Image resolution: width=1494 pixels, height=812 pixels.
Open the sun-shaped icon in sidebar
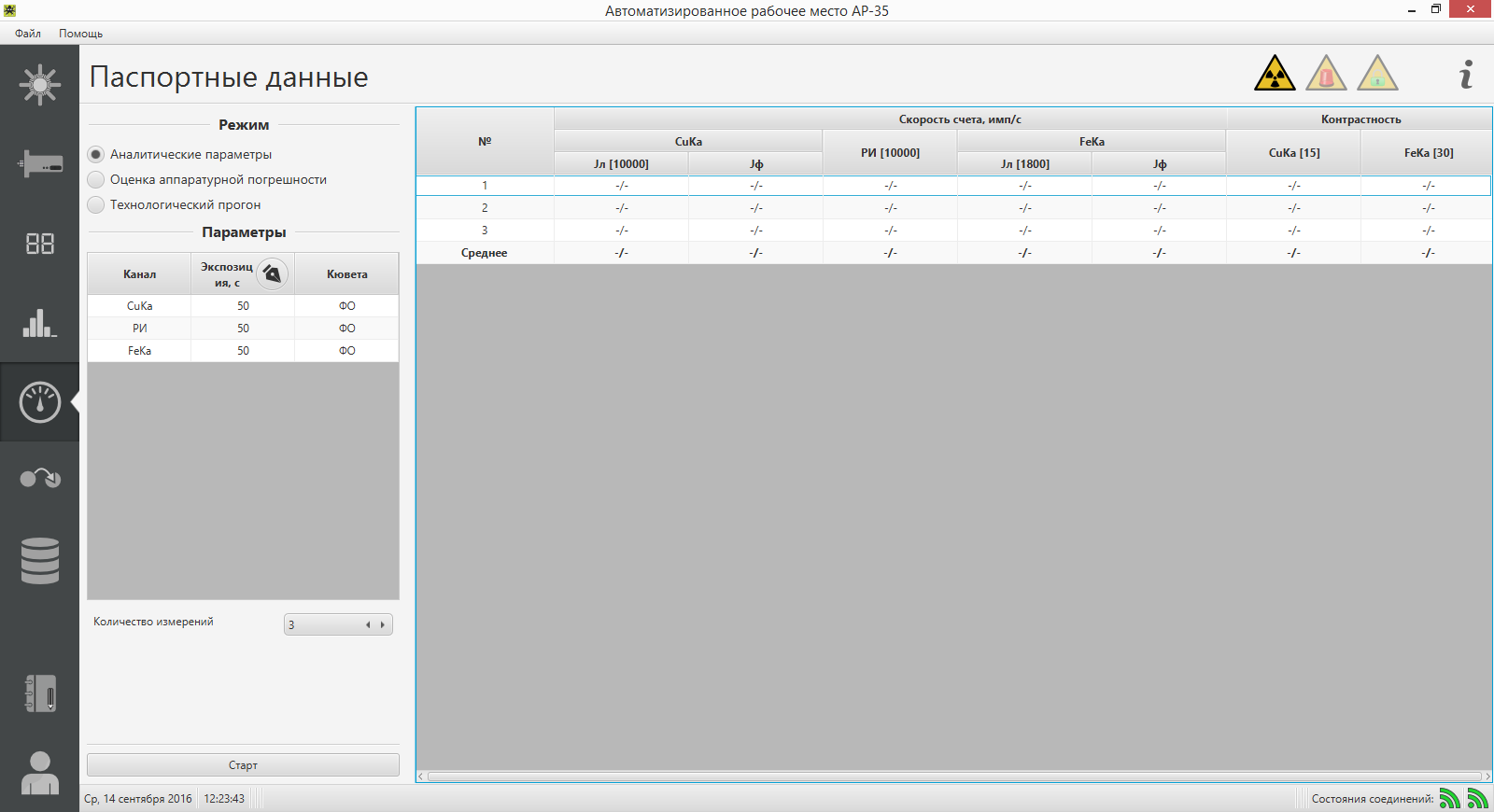tap(39, 85)
